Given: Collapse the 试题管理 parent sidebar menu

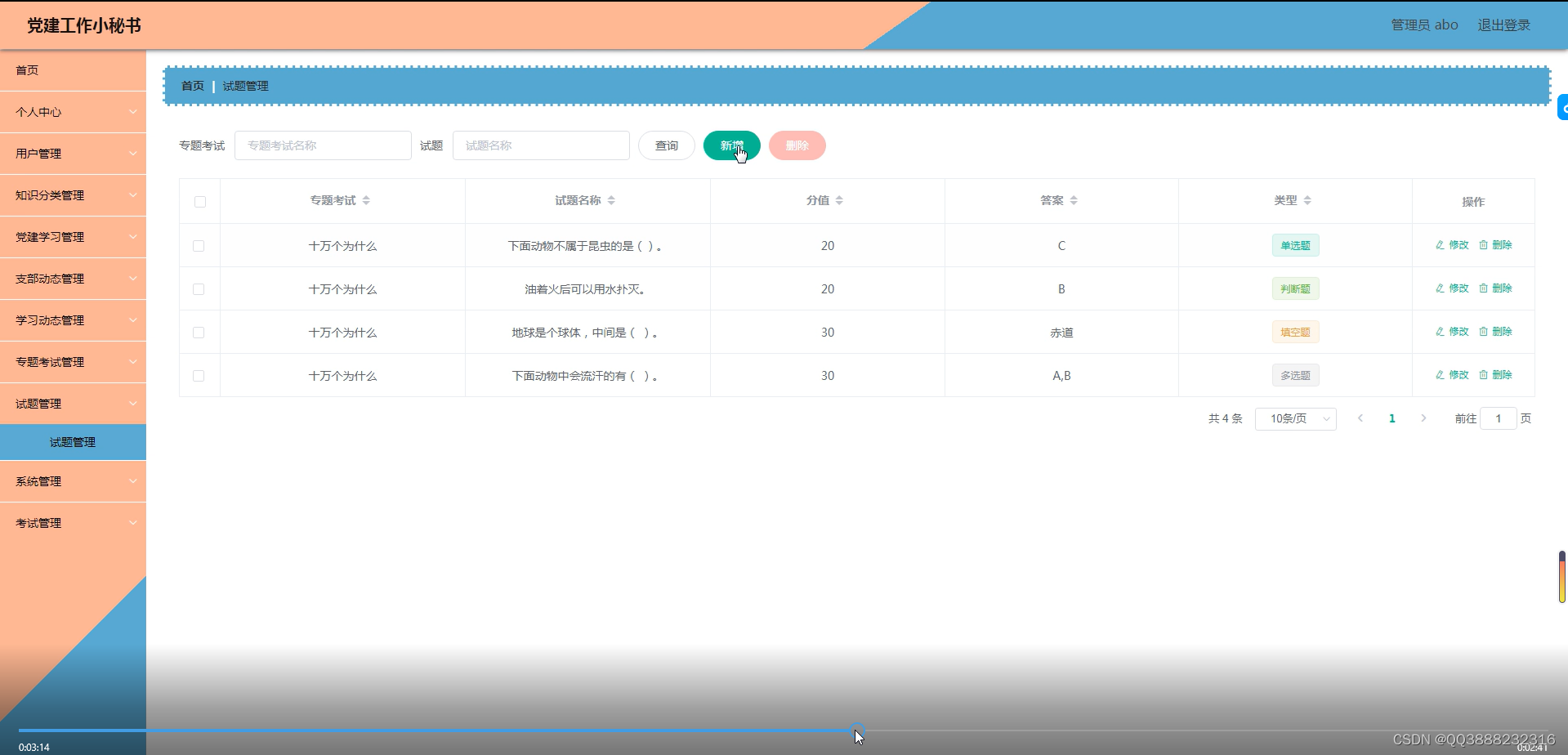Looking at the screenshot, I should click(x=73, y=404).
